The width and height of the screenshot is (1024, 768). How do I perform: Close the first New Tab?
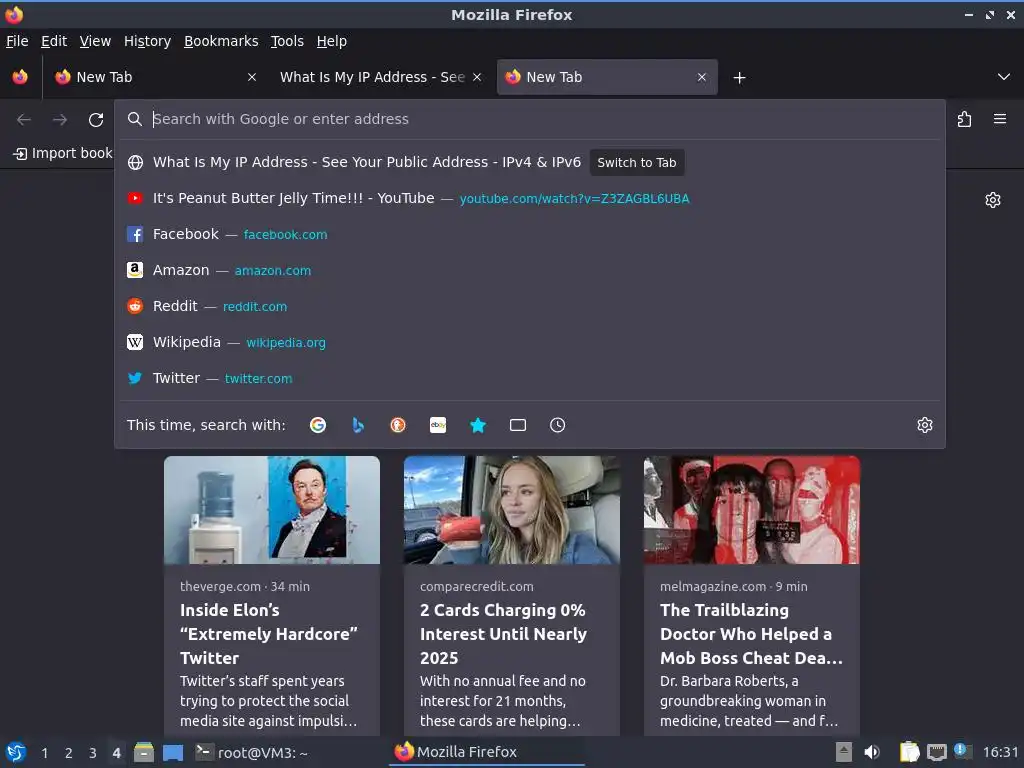[x=252, y=77]
